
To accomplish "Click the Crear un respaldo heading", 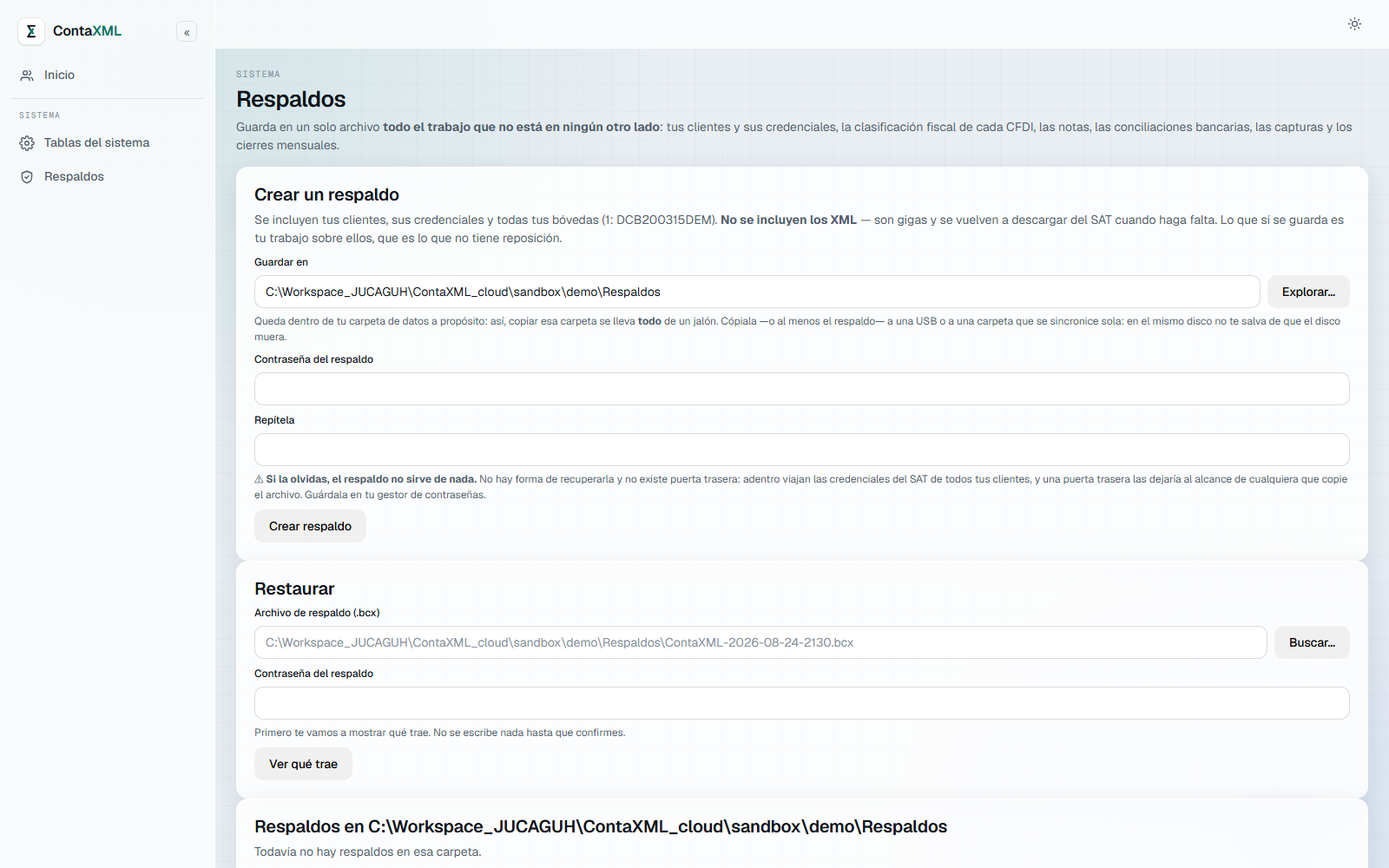I will pos(326,195).
